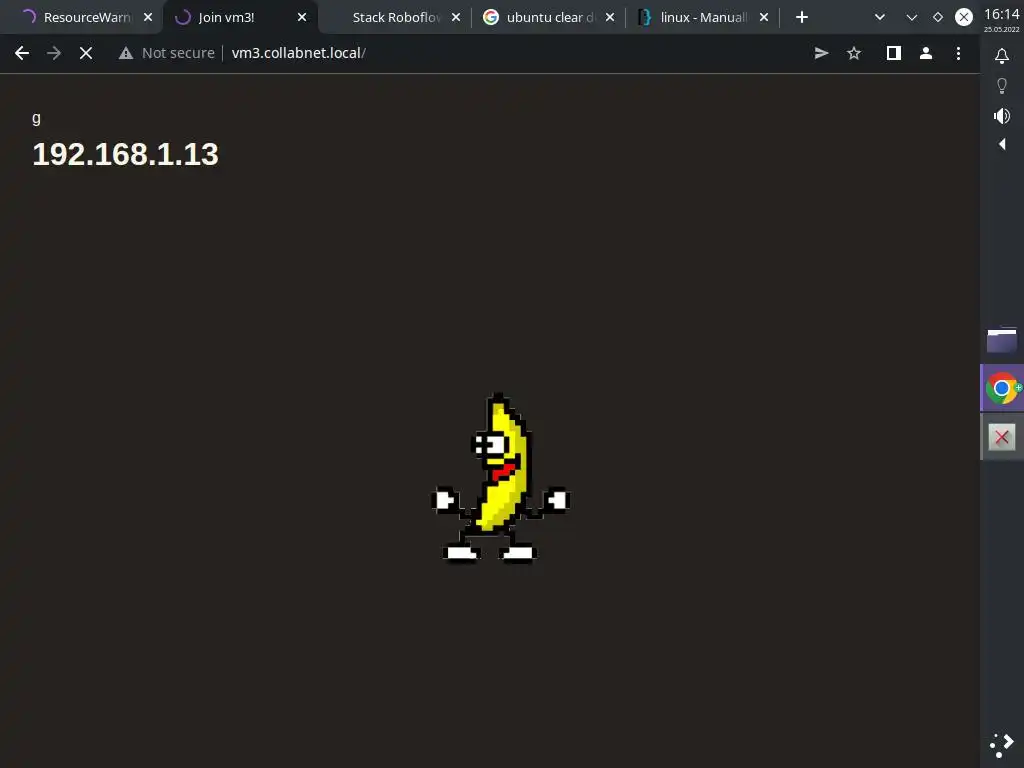Viewport: 1024px width, 768px height.
Task: Open a new browser tab
Action: point(802,17)
